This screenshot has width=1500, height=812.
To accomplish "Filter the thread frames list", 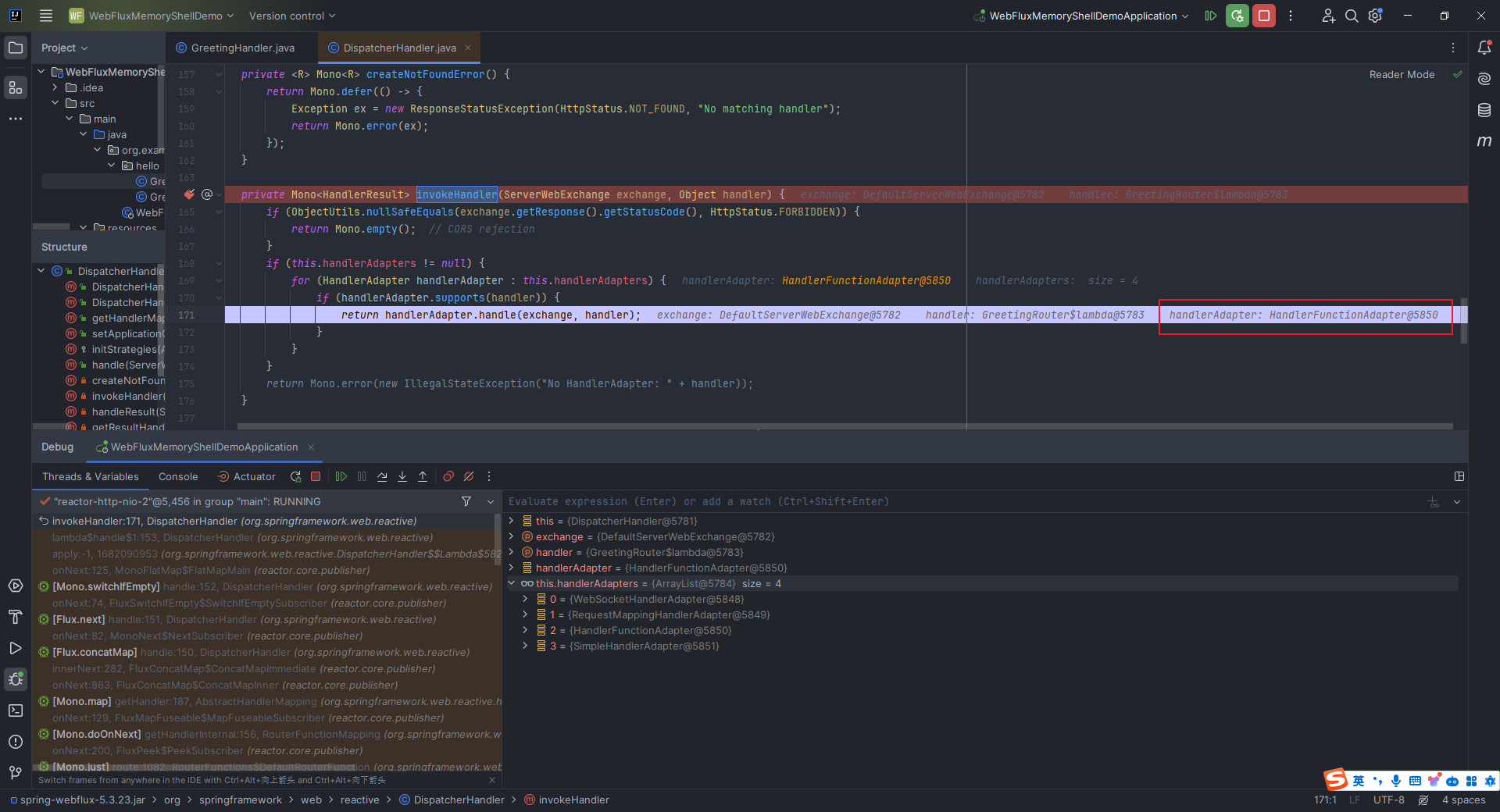I will [466, 501].
